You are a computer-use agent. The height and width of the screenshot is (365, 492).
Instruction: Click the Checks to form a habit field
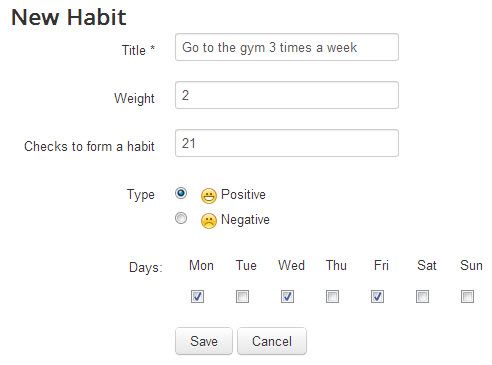287,143
